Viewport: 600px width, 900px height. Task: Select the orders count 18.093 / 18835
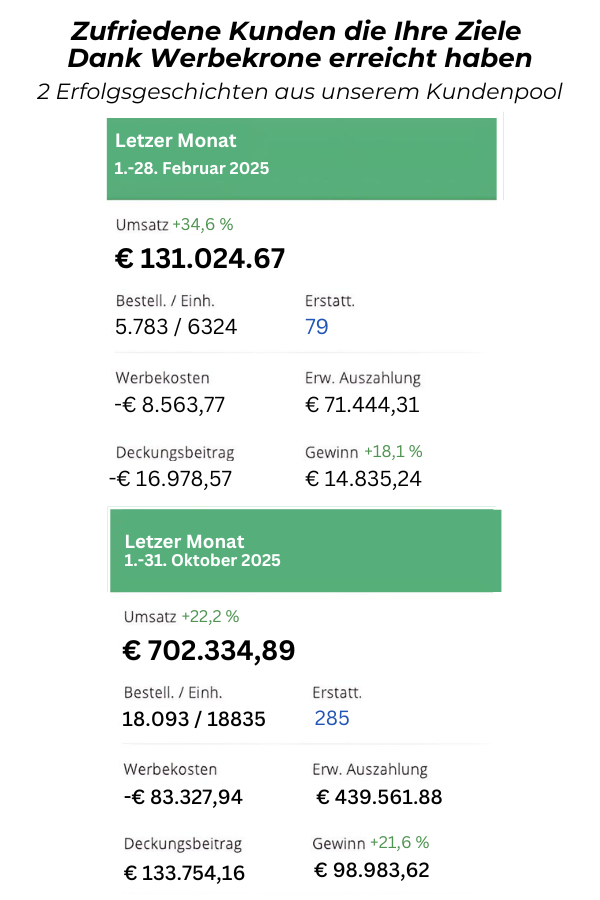point(194,719)
